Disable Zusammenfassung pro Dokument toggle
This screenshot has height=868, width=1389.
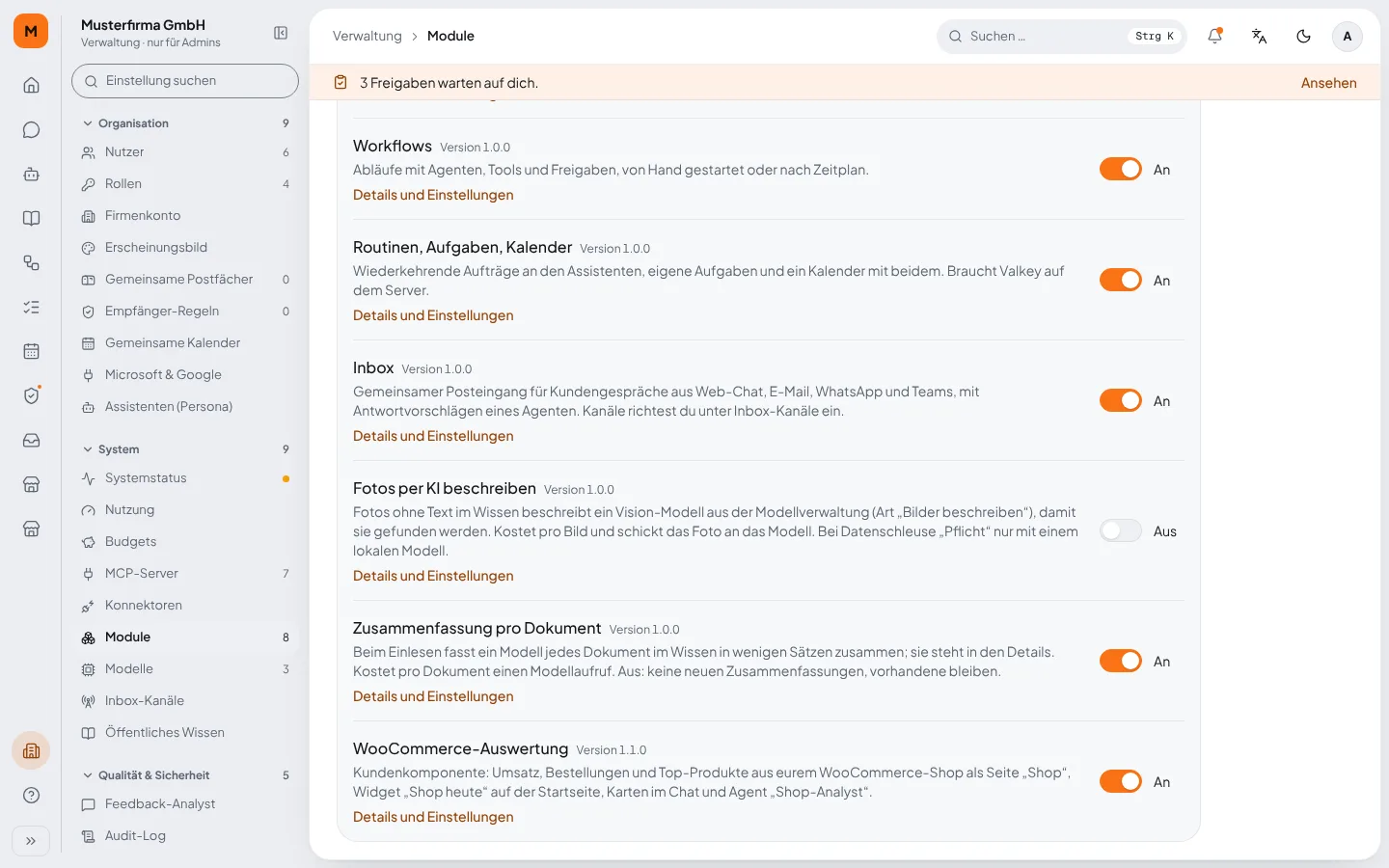point(1121,661)
